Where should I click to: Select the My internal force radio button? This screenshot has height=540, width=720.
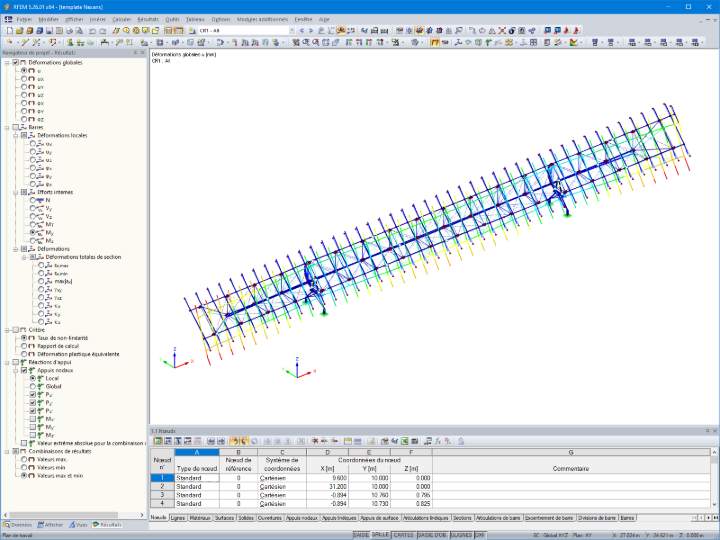point(33,233)
